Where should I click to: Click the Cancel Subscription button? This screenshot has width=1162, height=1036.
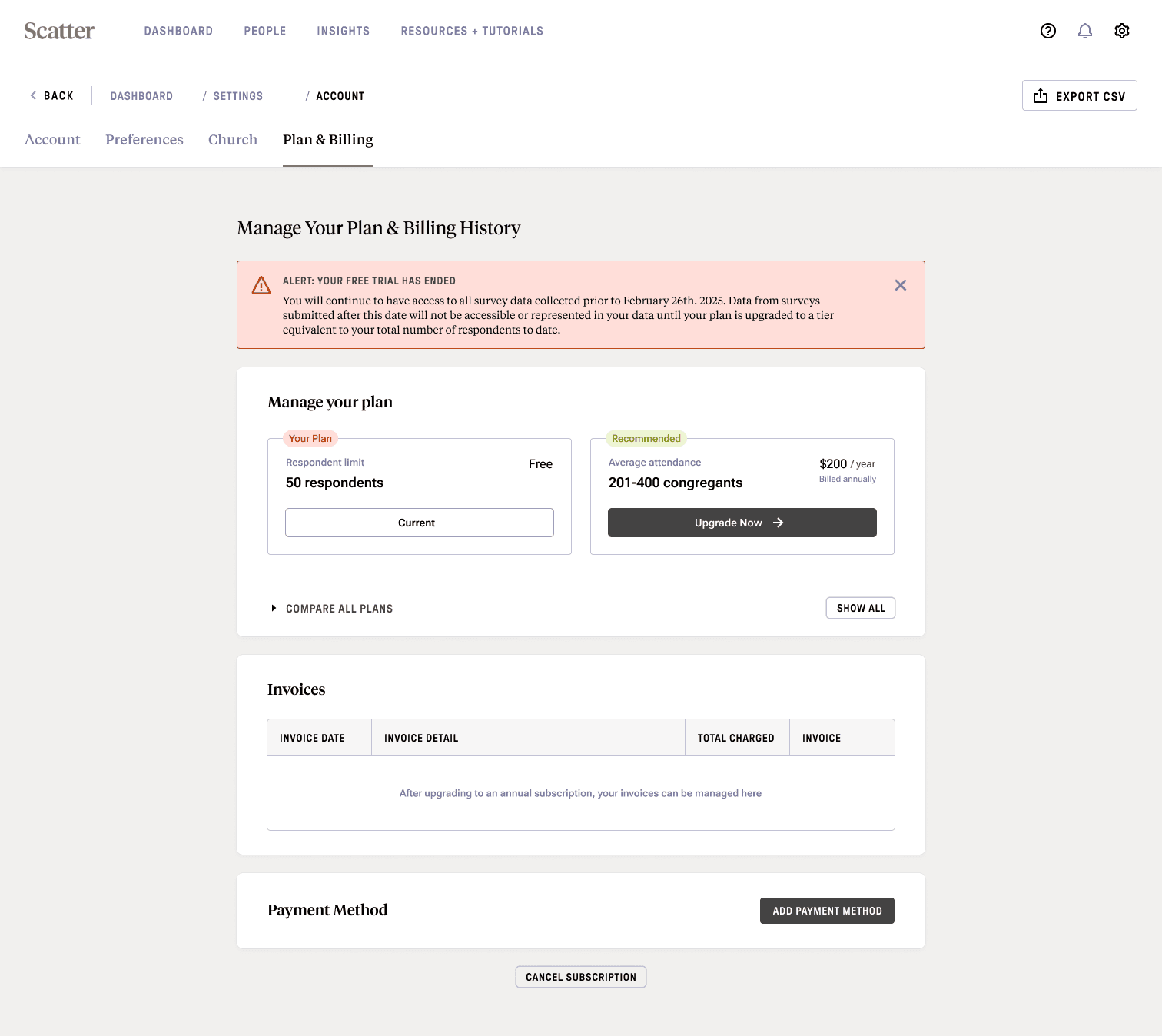[581, 977]
